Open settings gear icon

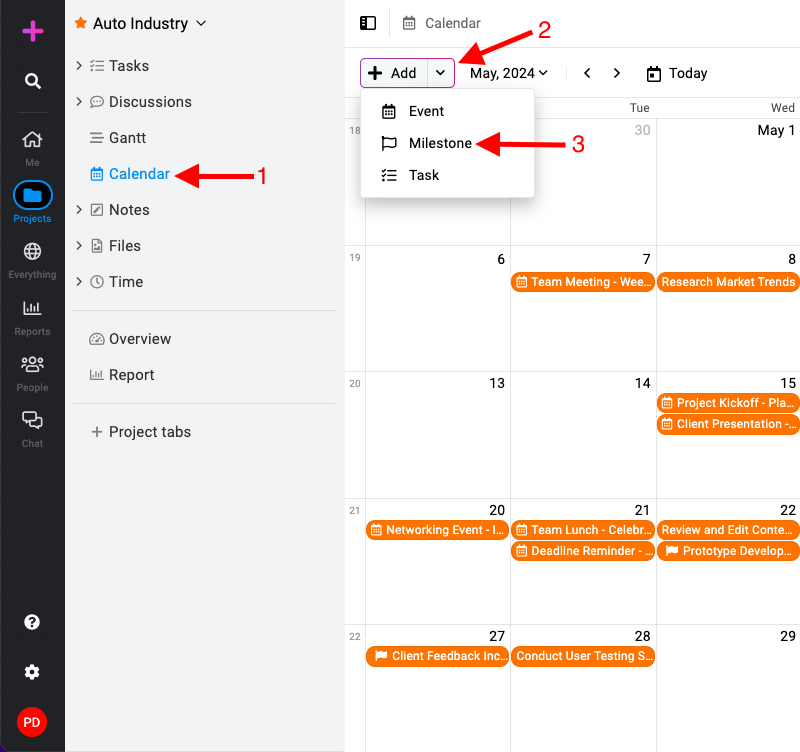(32, 672)
